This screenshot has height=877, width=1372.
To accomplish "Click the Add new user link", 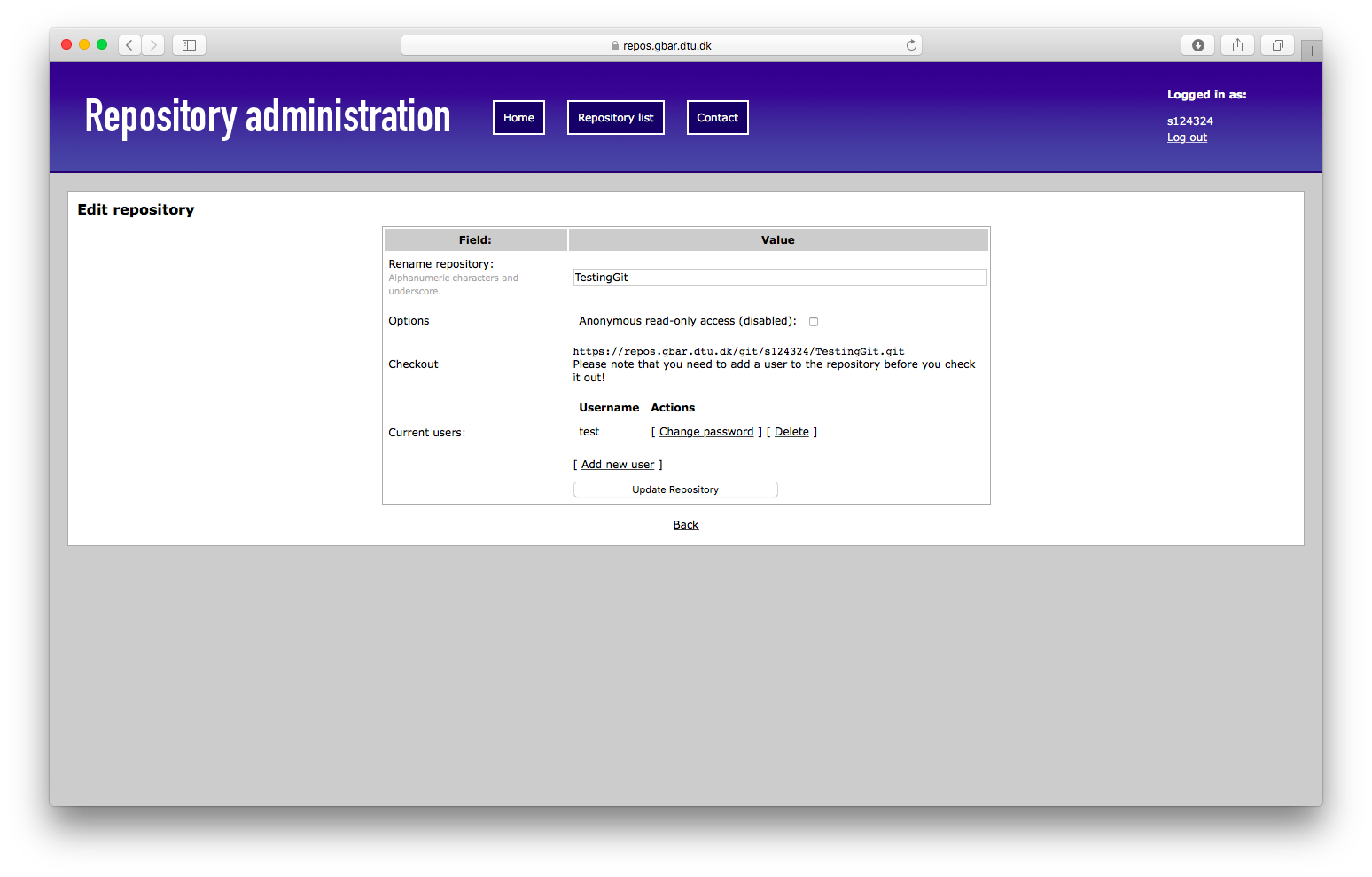I will coord(618,465).
